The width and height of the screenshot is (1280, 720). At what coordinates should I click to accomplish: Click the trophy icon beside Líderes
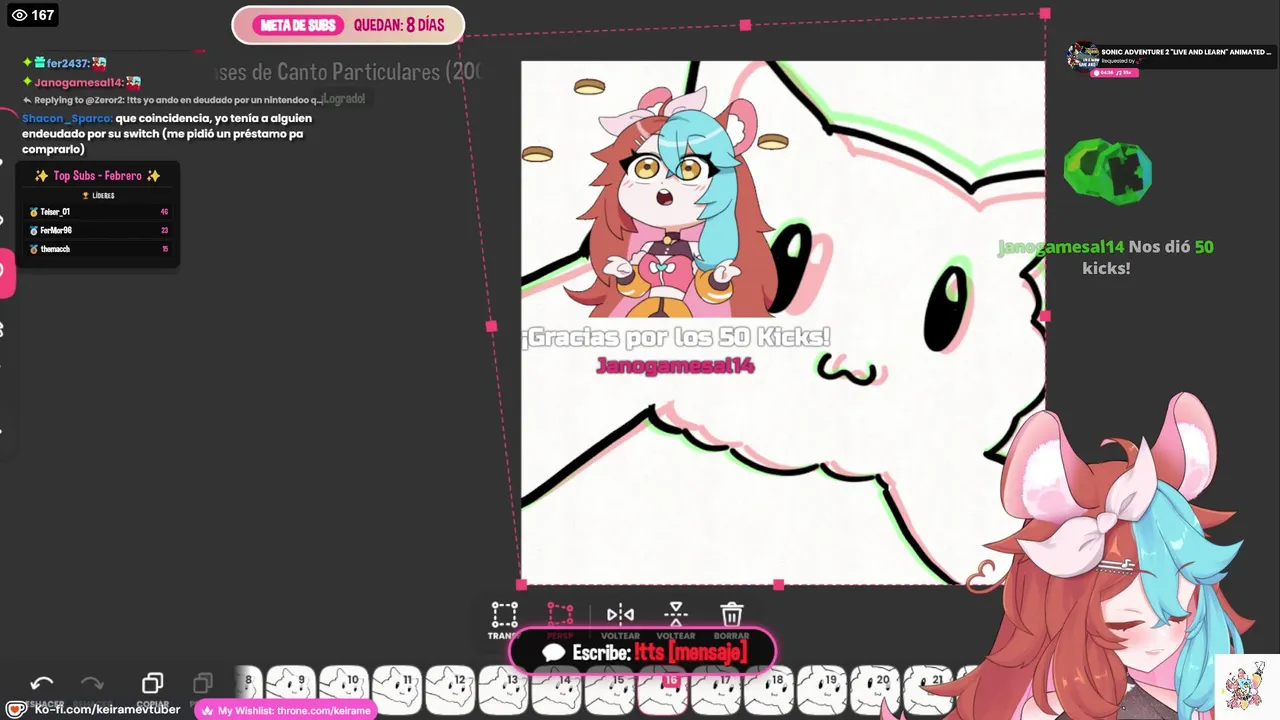86,196
